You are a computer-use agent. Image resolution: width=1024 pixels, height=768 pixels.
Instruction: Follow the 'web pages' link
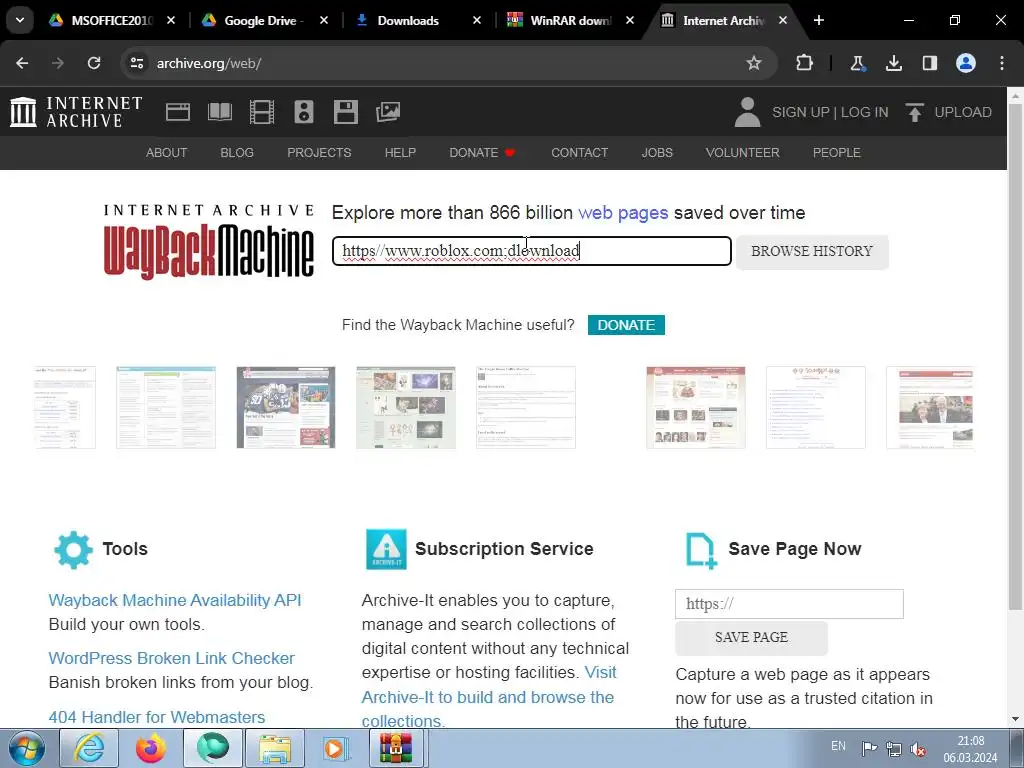pyautogui.click(x=623, y=213)
